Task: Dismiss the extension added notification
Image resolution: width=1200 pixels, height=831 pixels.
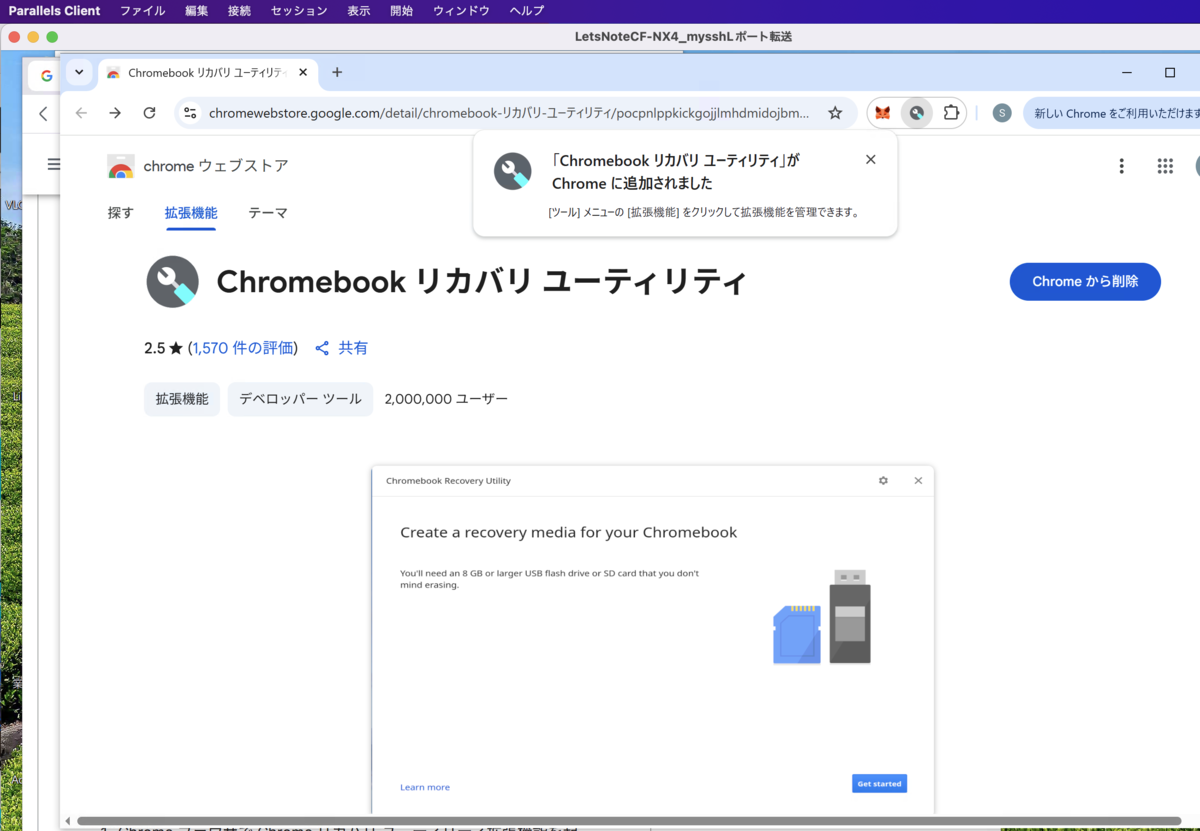Action: 870,159
